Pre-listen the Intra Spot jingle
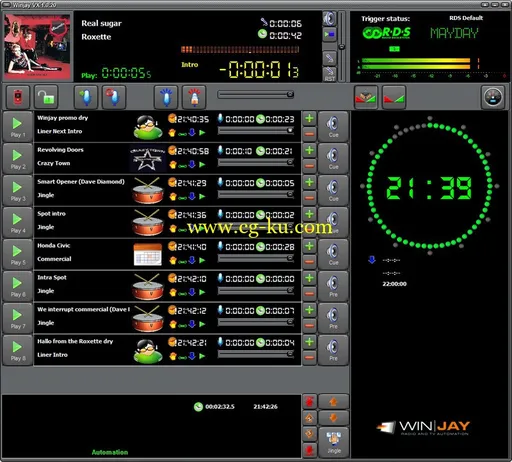The height and width of the screenshot is (462, 512). [333, 287]
